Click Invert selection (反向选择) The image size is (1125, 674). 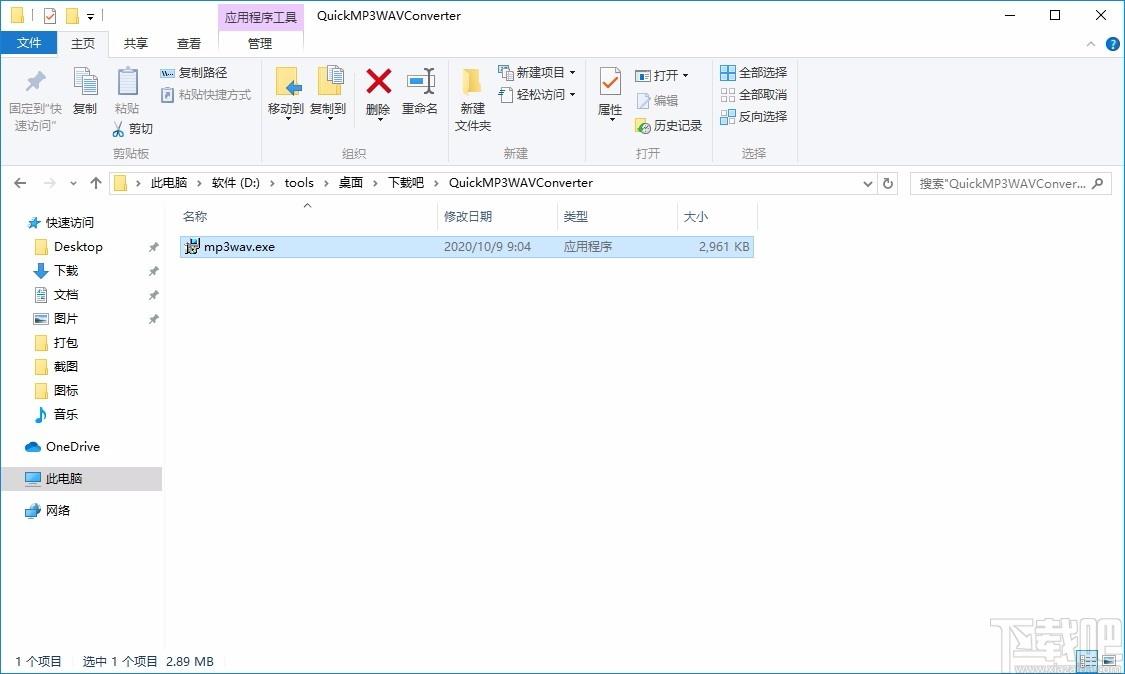(753, 116)
